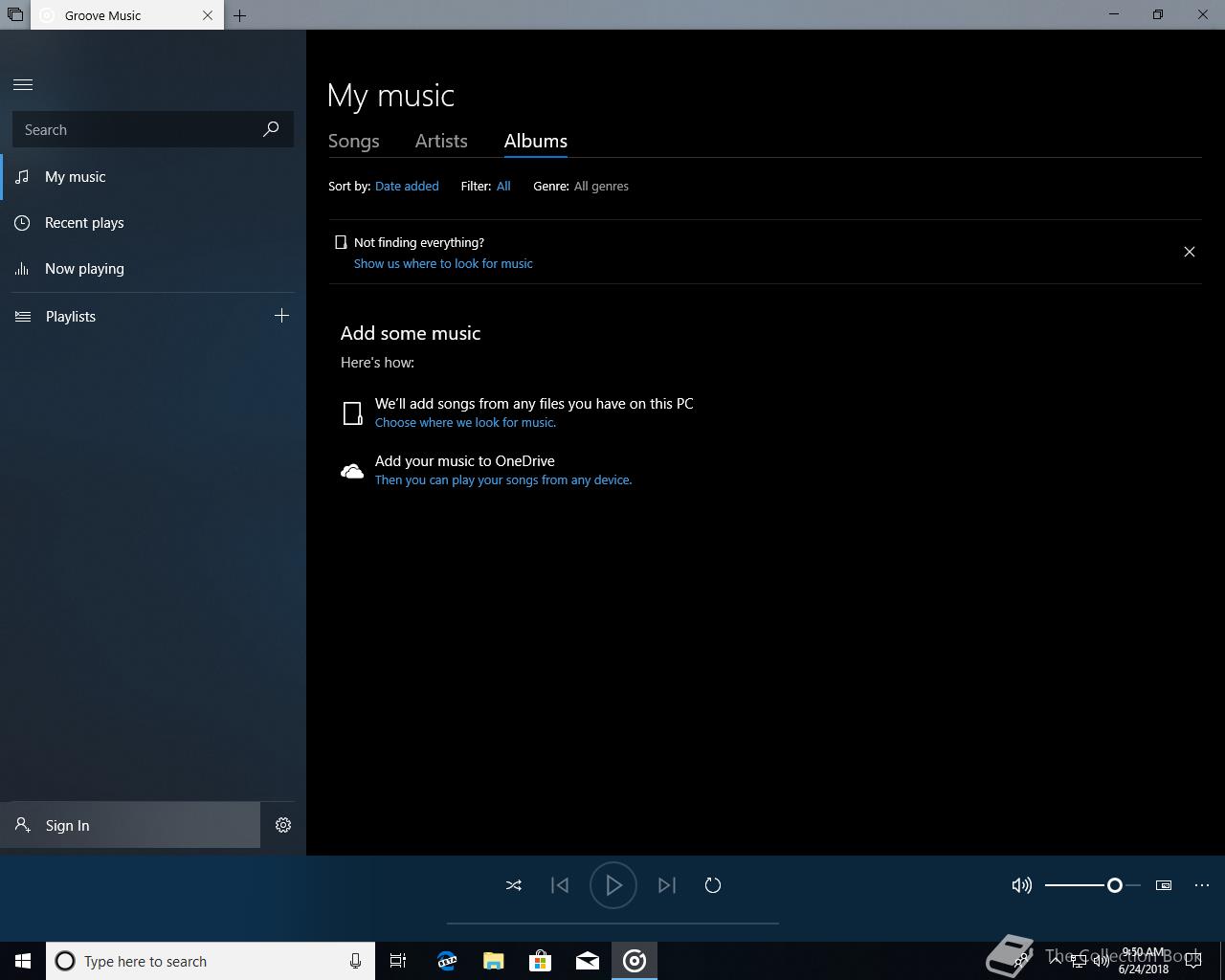This screenshot has height=980, width=1225.
Task: Close the Groove Music tab
Action: click(x=208, y=15)
